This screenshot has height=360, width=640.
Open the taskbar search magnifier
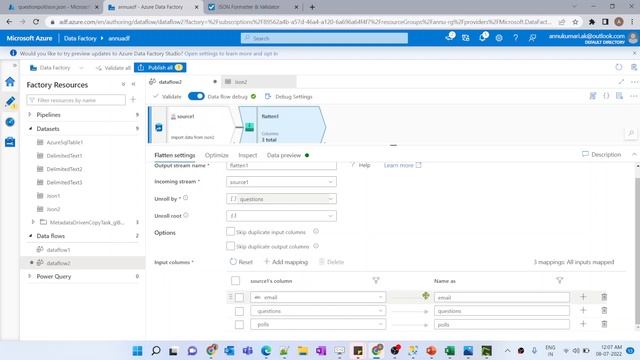click(x=156, y=351)
